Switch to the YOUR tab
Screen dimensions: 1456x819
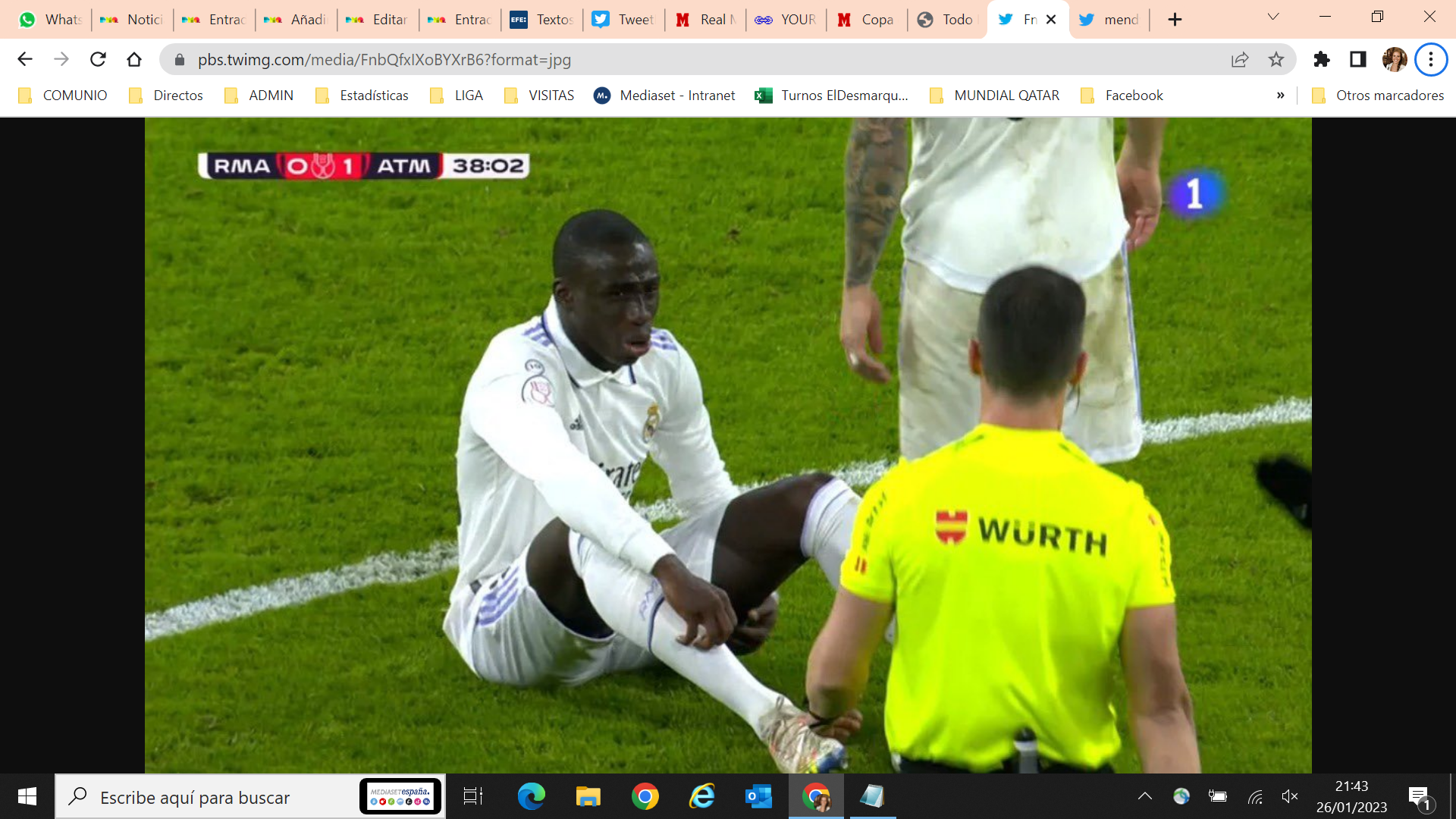787,20
